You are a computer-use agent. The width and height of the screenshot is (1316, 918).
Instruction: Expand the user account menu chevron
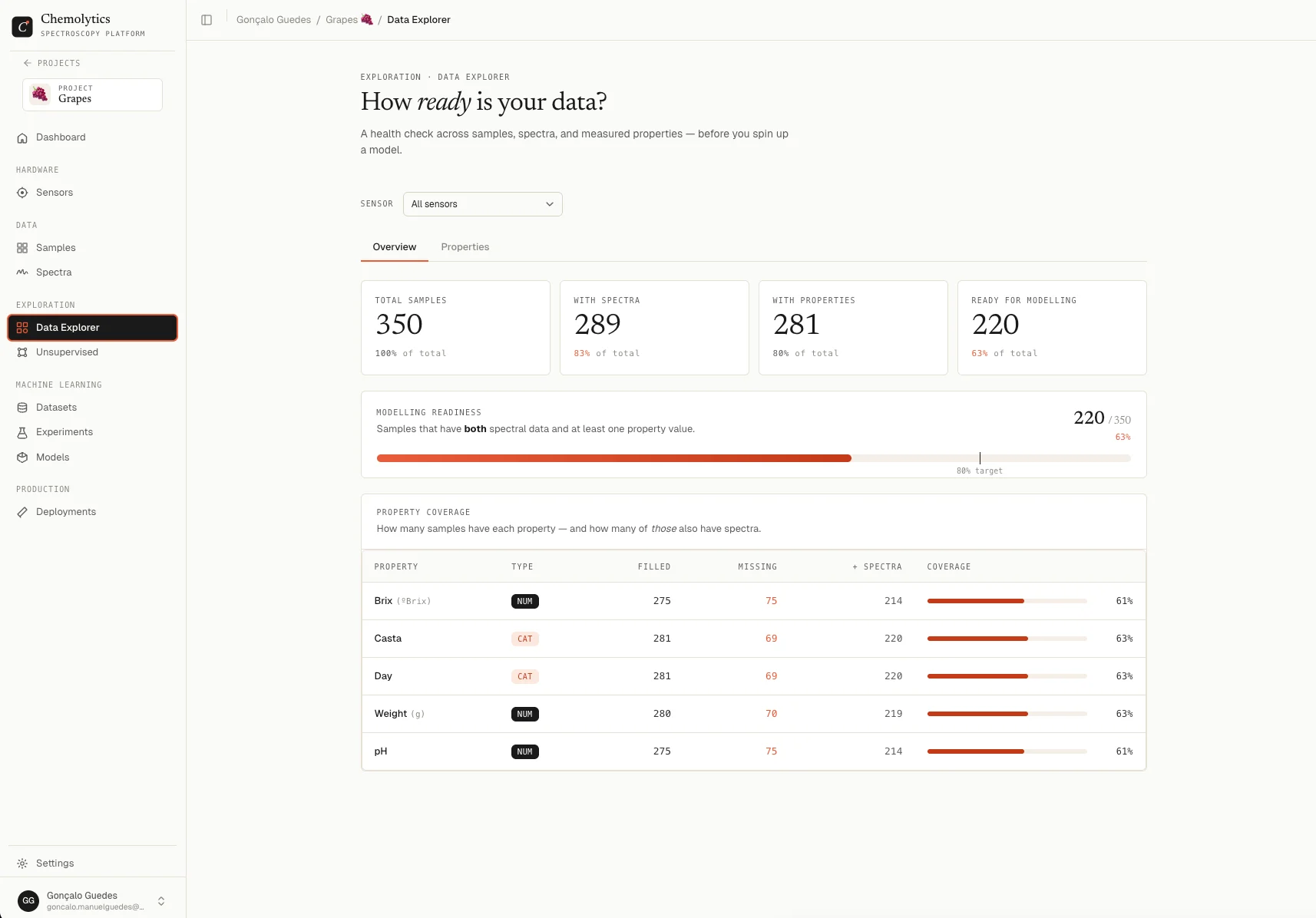(x=161, y=901)
